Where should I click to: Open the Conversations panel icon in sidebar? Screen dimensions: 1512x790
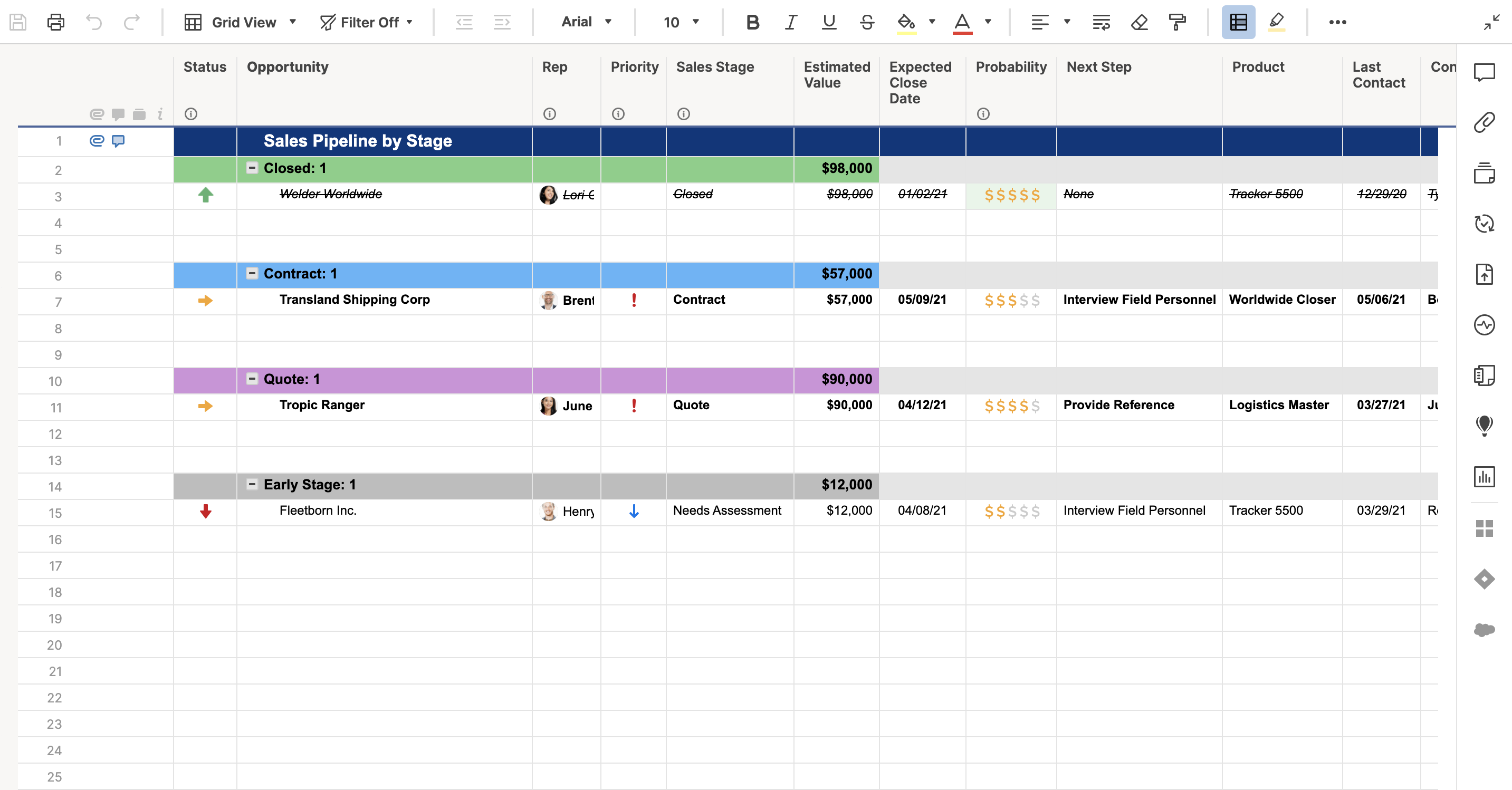pyautogui.click(x=1484, y=73)
